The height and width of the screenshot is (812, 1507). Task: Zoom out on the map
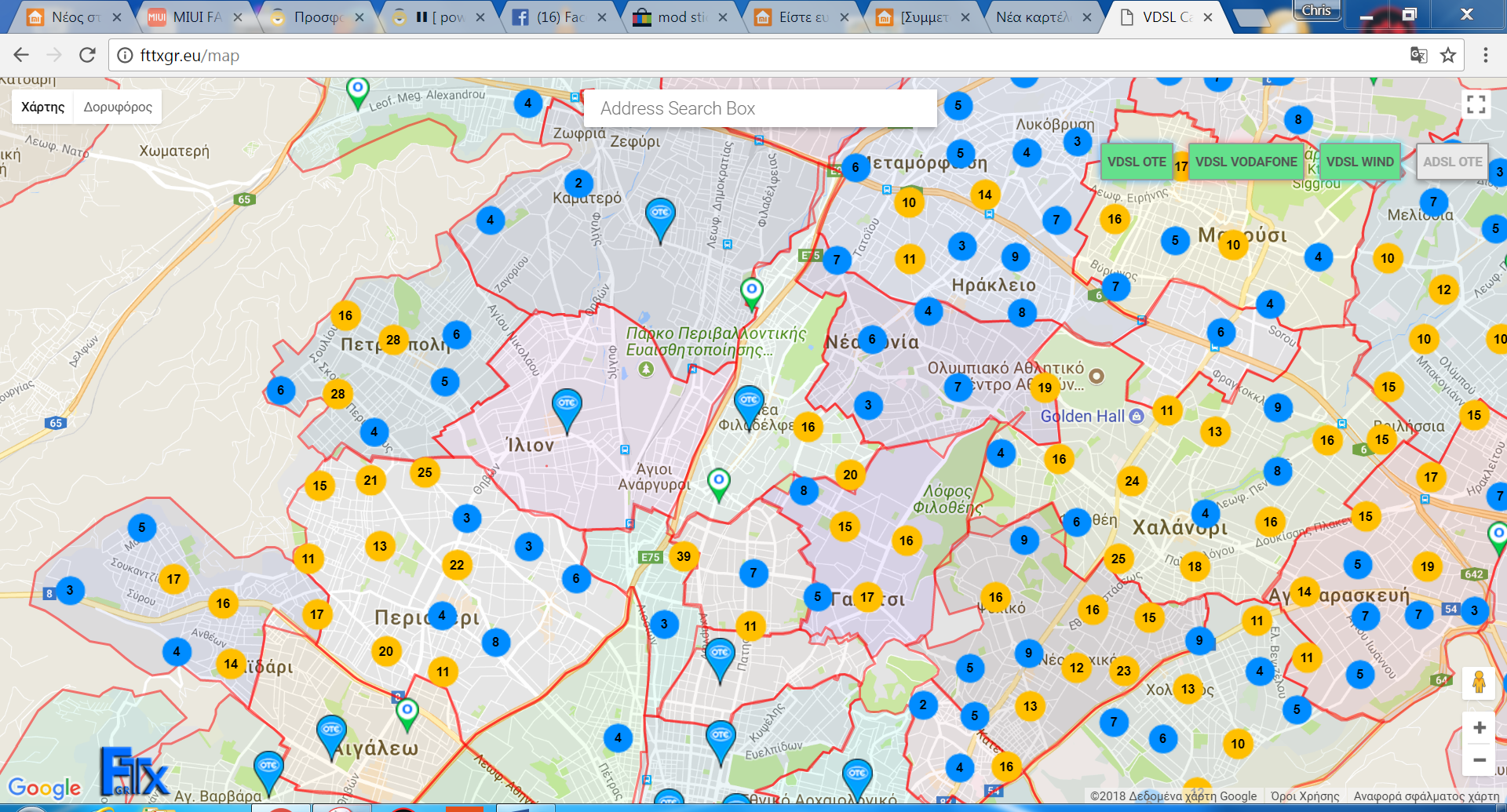tap(1479, 759)
